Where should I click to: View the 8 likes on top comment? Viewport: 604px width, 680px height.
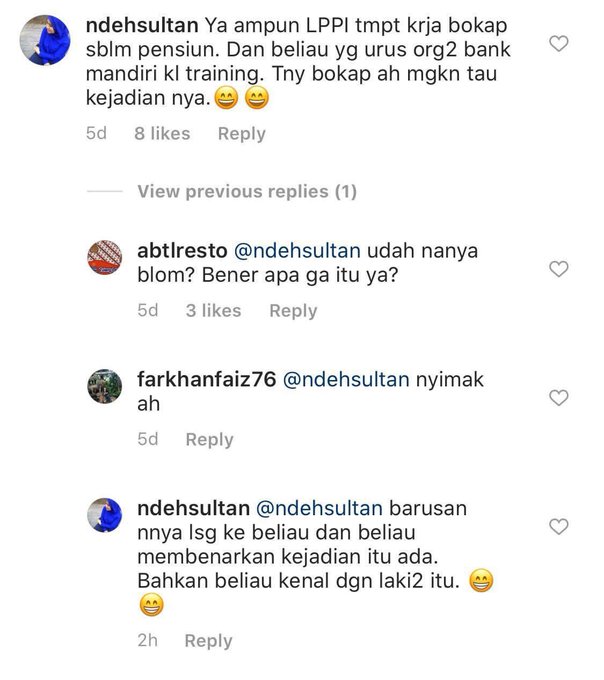162,134
